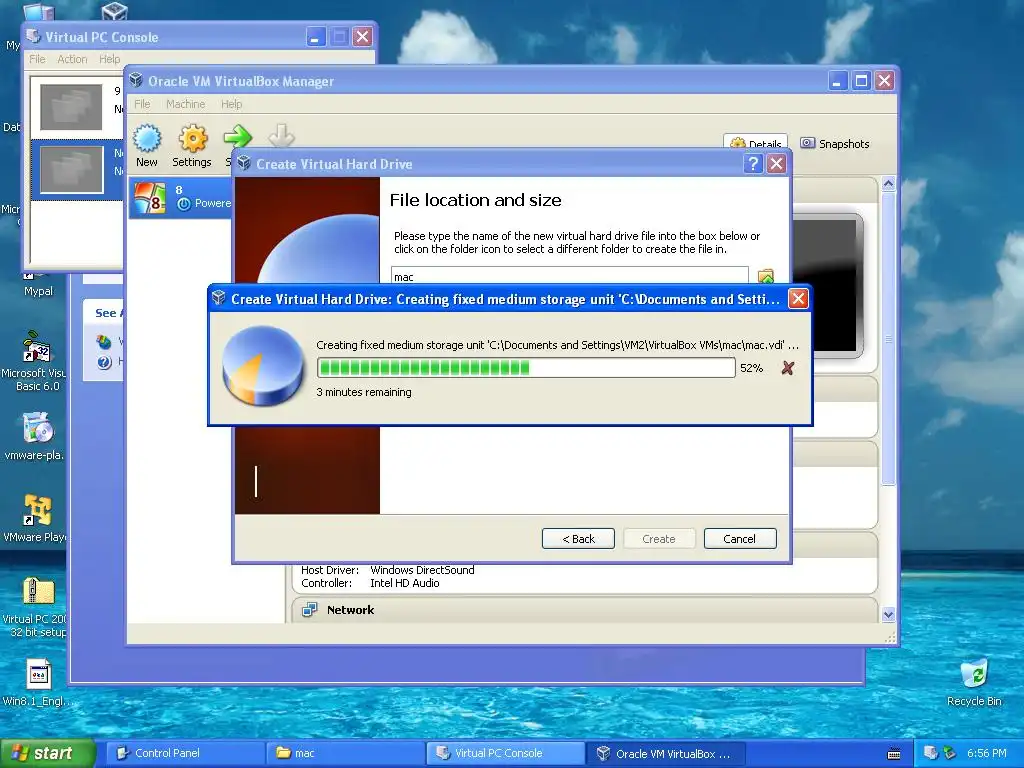Click in the mac file name field
The width and height of the screenshot is (1024, 768).
(x=569, y=276)
